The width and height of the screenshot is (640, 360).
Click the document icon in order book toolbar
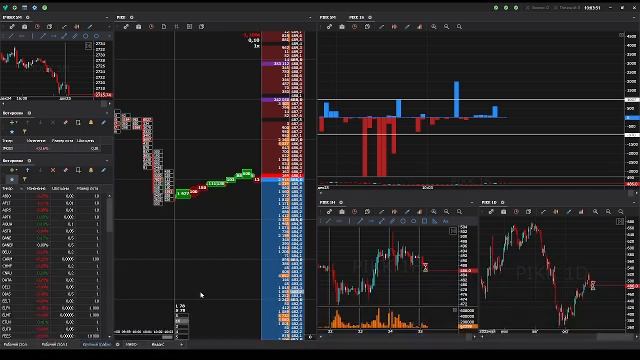[x=164, y=27]
